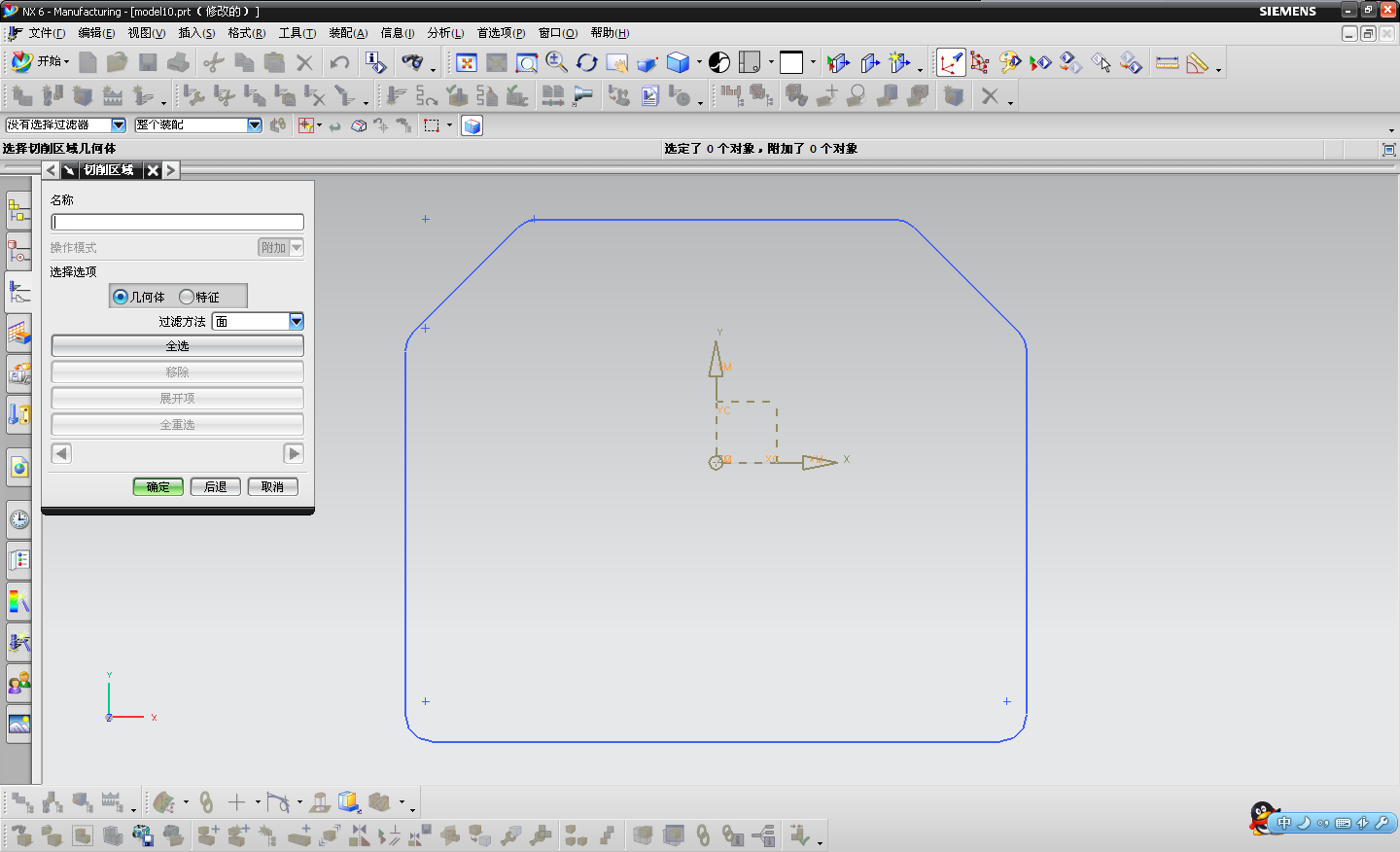This screenshot has height=852, width=1400.
Task: Click the 后退 Back button
Action: coord(216,487)
